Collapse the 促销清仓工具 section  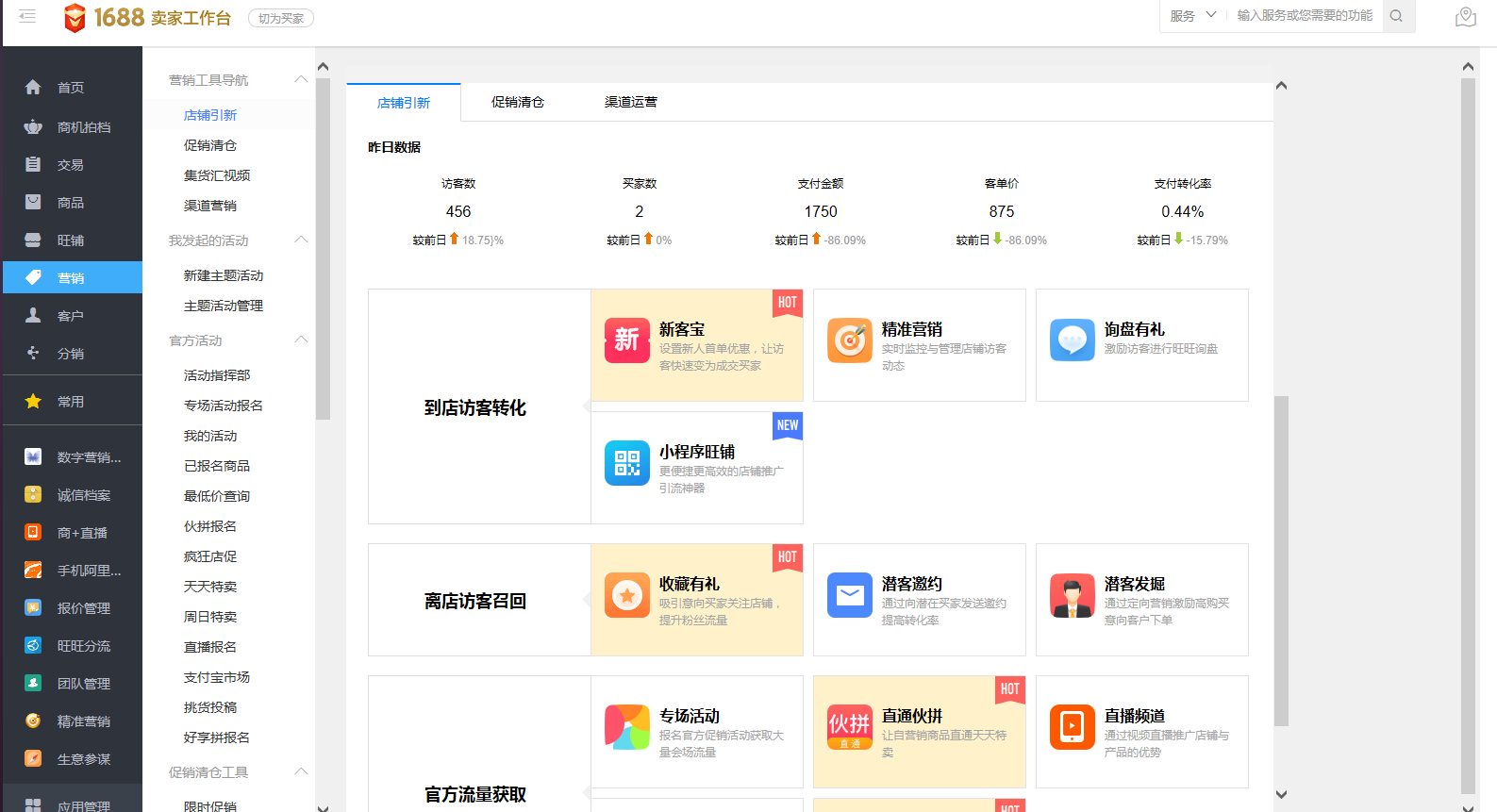(301, 771)
